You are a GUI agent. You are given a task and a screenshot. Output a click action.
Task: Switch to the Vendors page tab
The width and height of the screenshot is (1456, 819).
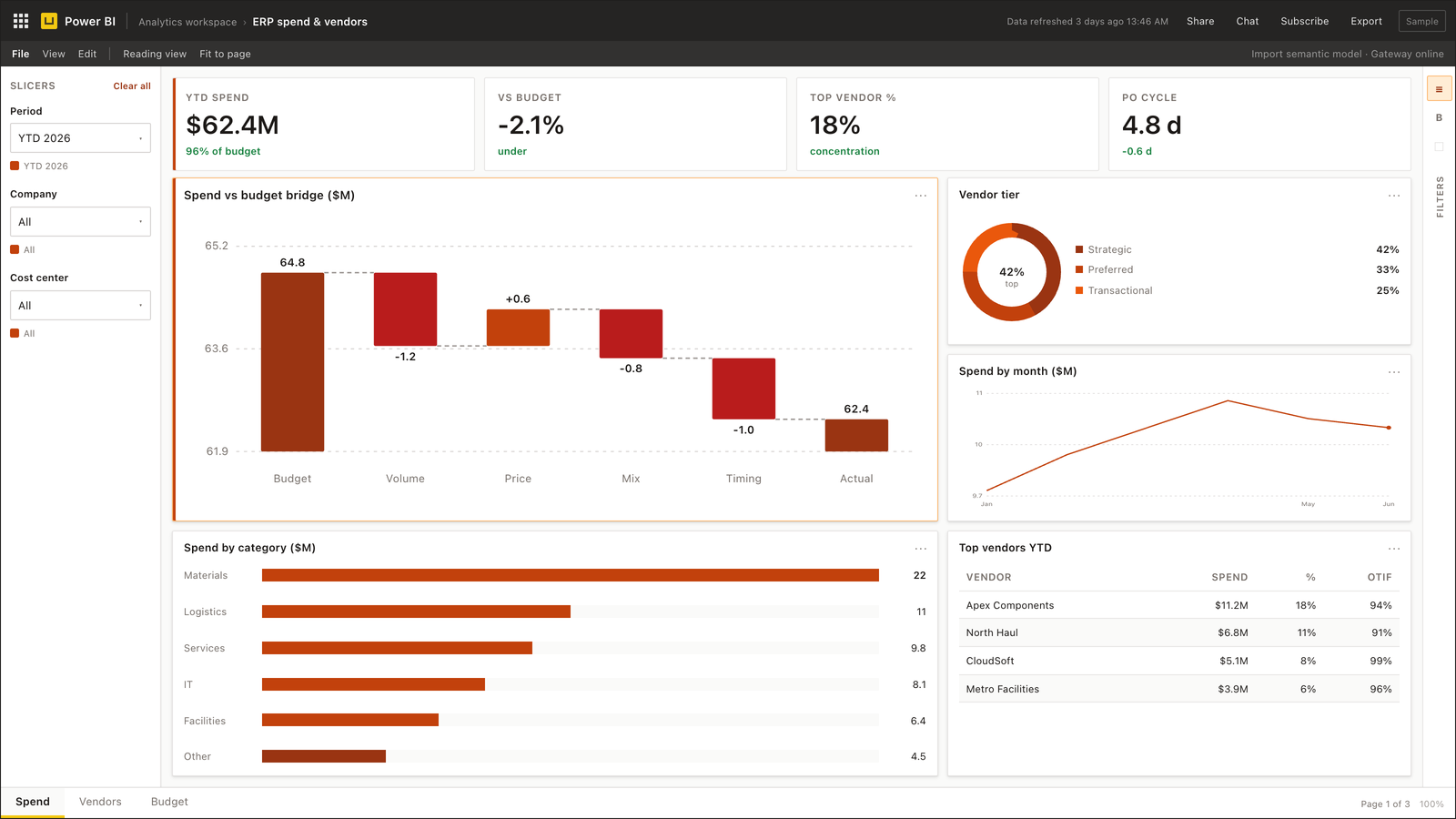click(x=100, y=802)
